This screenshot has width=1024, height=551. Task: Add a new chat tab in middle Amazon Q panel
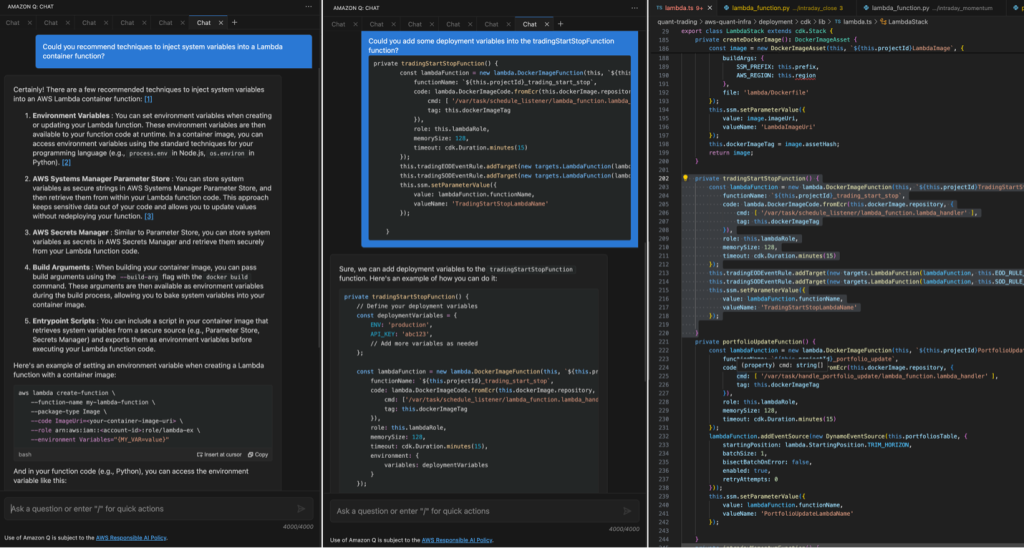click(x=560, y=24)
